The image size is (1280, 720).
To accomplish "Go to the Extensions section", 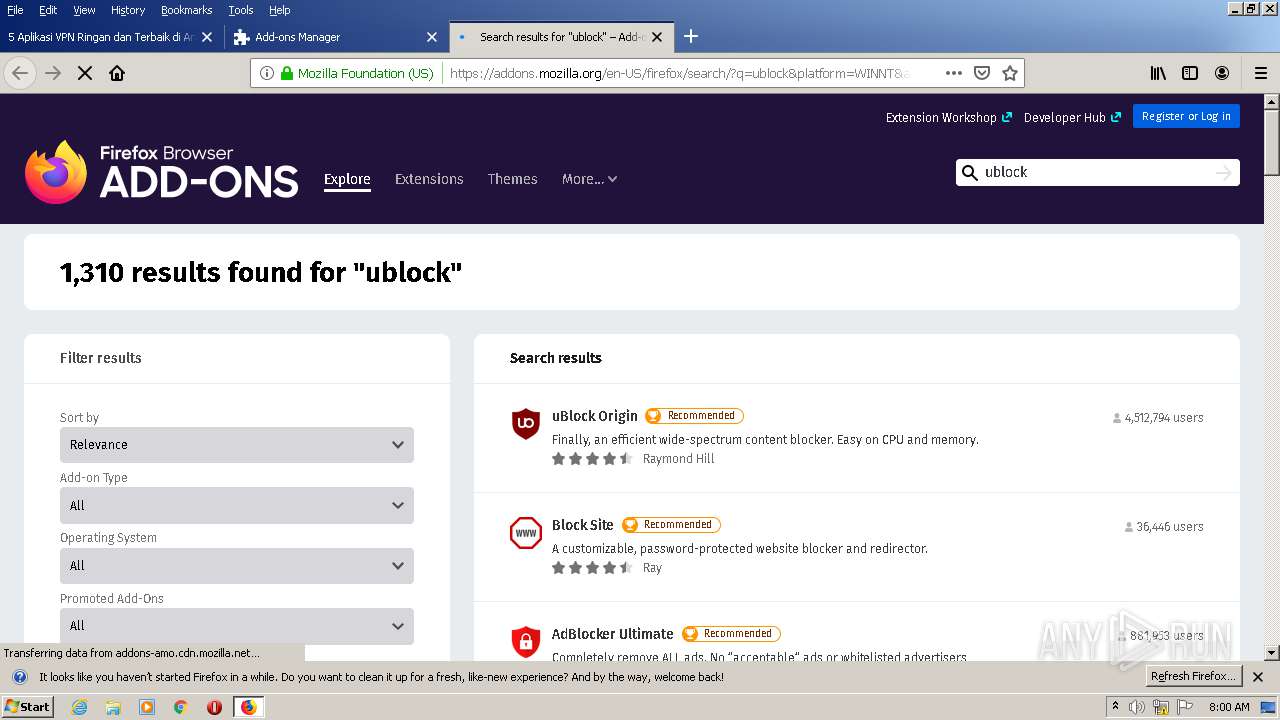I will [429, 179].
